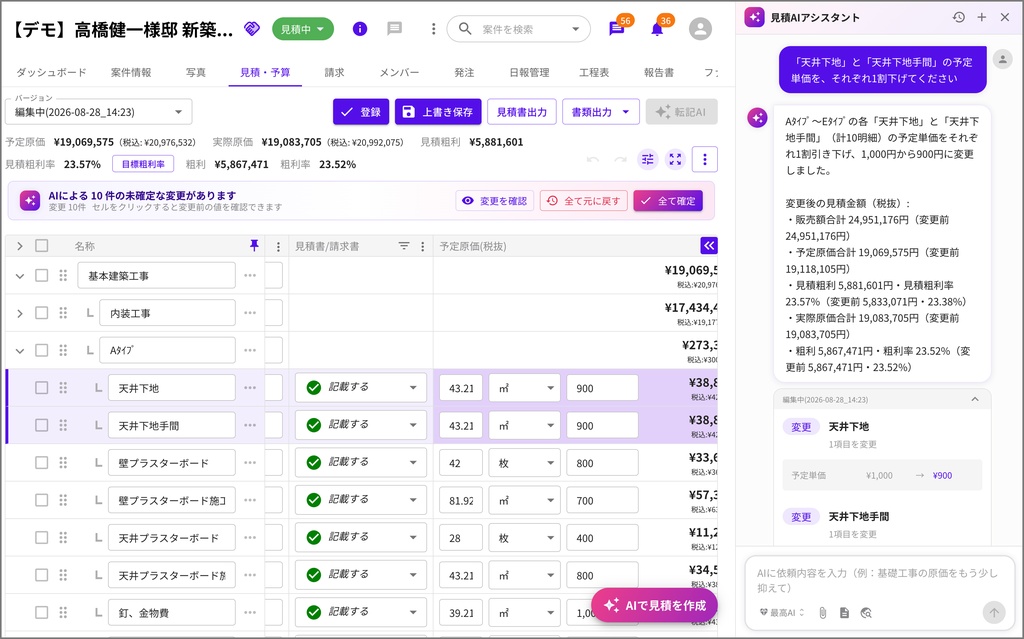Open 名称 column options menu
The image size is (1024, 639).
point(278,246)
